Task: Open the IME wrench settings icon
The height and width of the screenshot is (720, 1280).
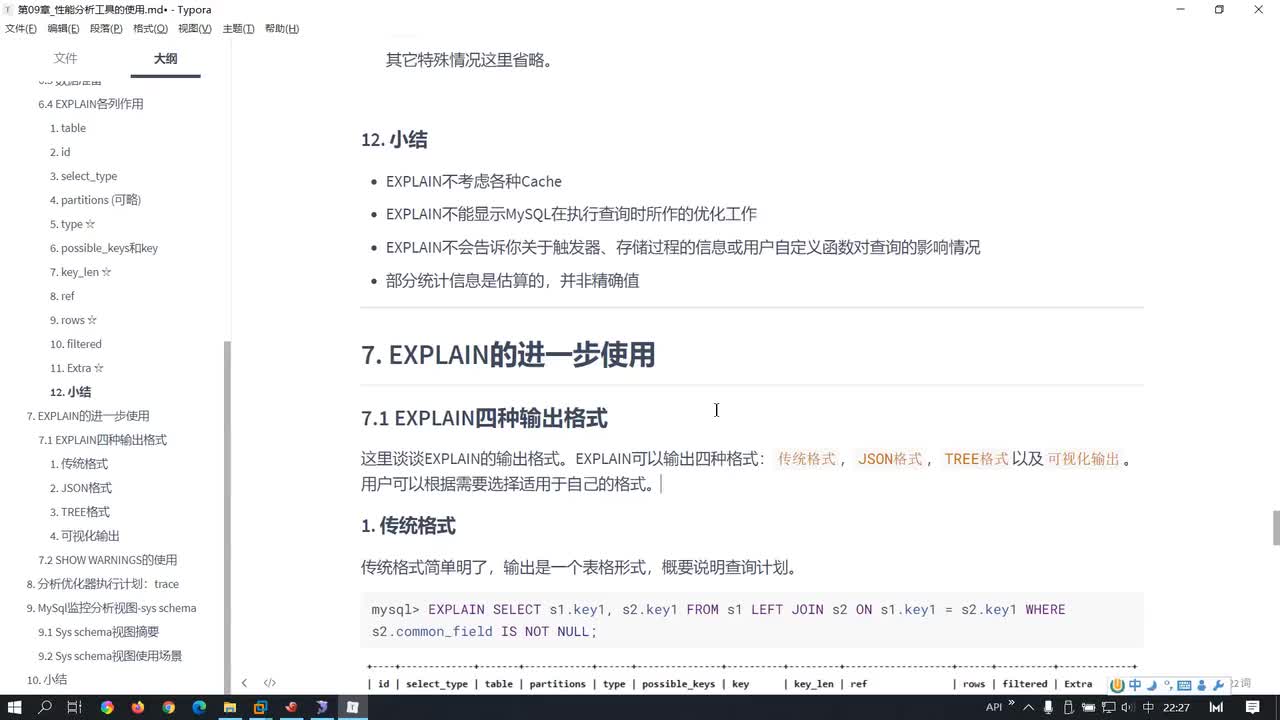Action: (1218, 685)
